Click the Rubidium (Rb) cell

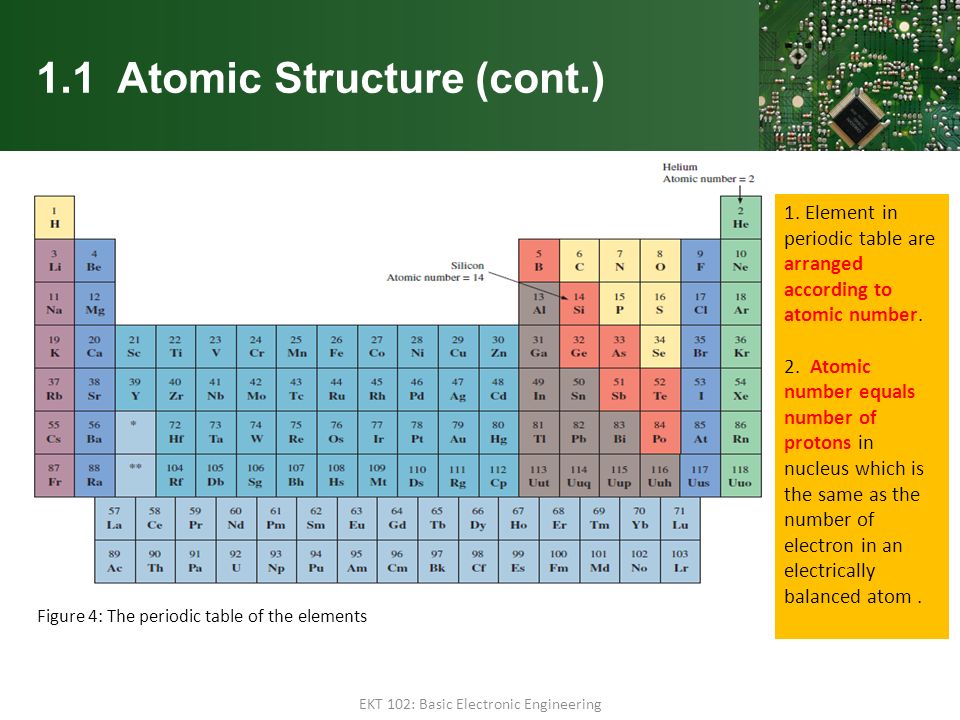click(x=54, y=389)
